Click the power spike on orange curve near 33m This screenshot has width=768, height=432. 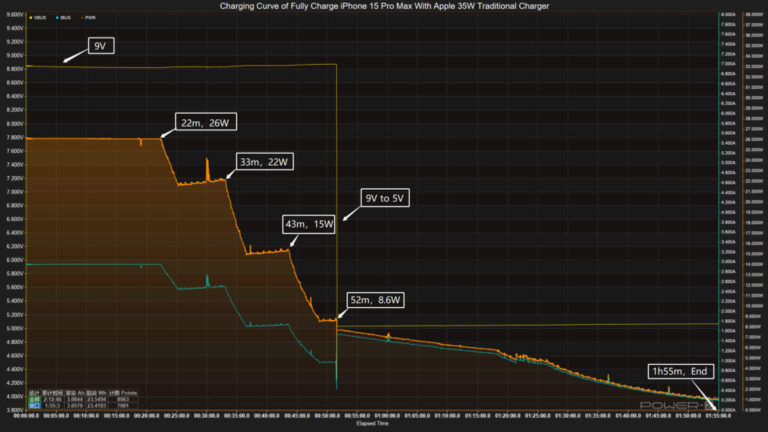pyautogui.click(x=207, y=160)
